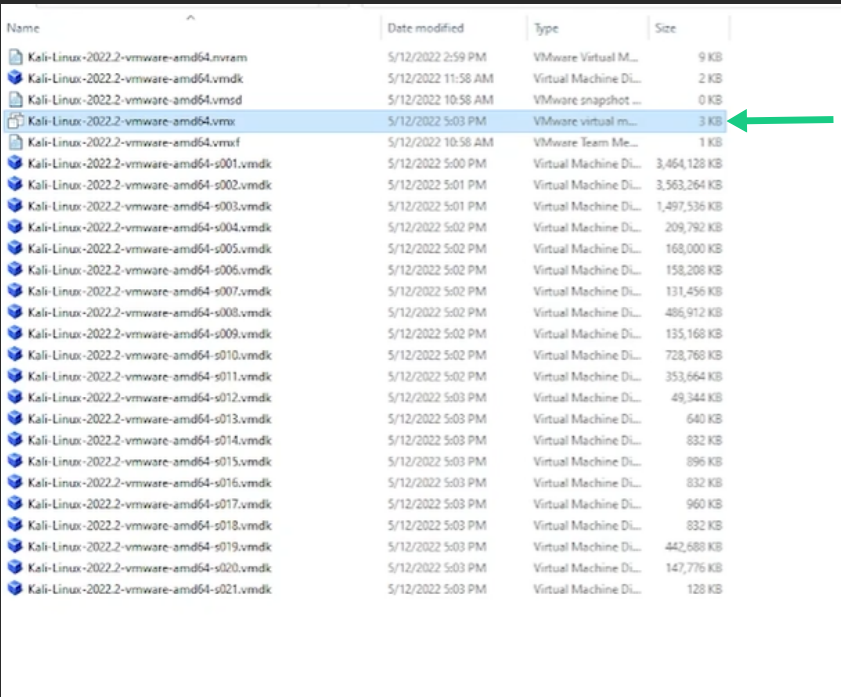Click the disk icon for s013.vmdk
Image resolution: width=841 pixels, height=697 pixels.
[16, 419]
